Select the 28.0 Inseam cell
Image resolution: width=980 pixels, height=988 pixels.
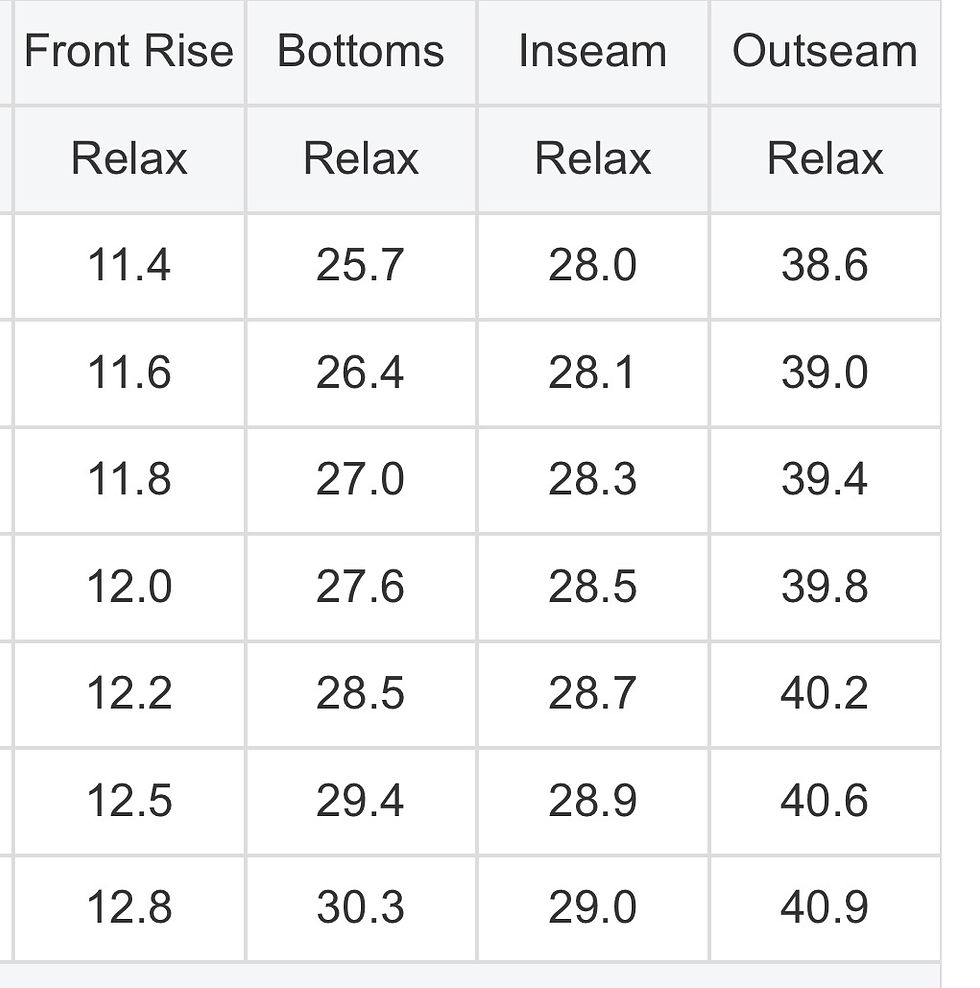click(593, 266)
